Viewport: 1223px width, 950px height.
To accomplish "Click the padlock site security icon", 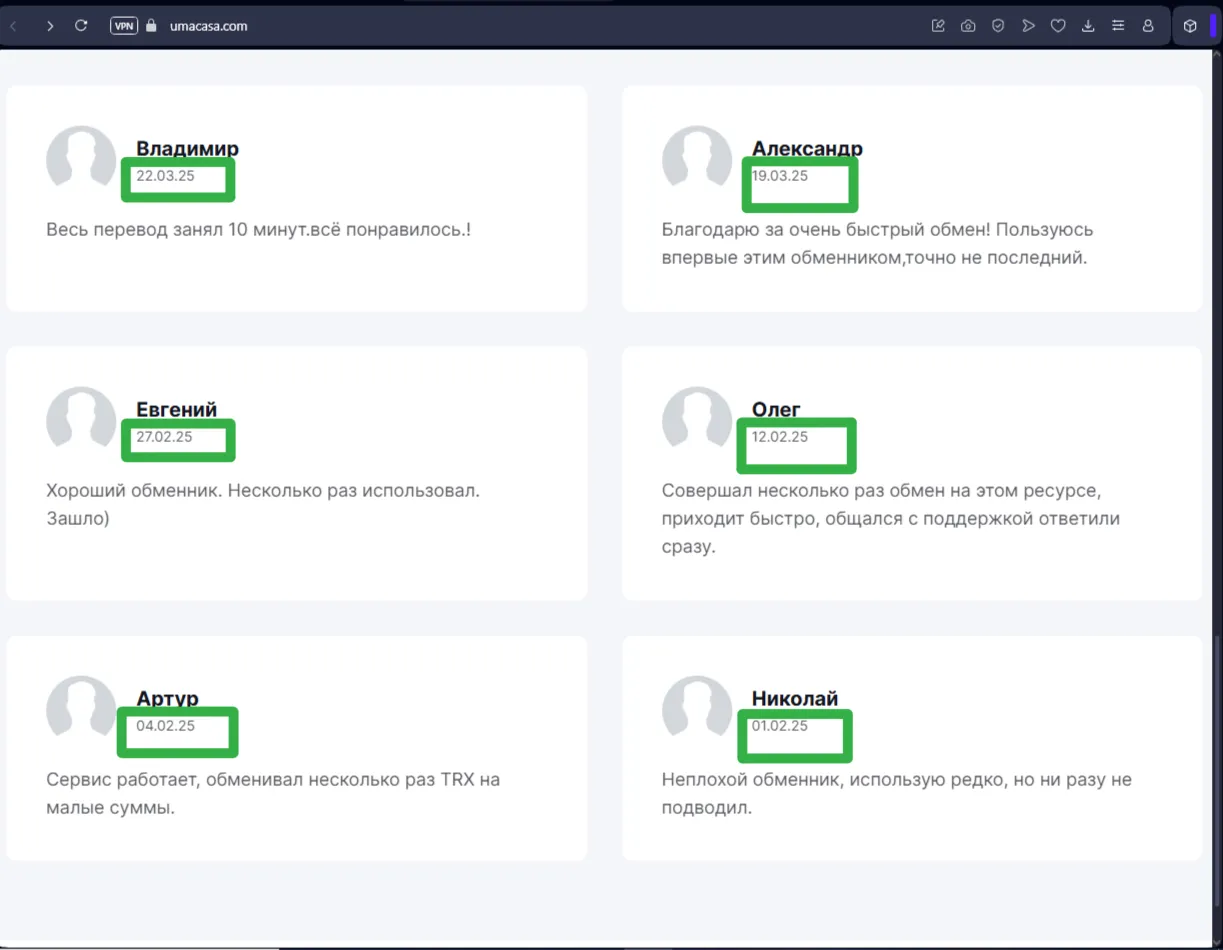I will (x=152, y=26).
